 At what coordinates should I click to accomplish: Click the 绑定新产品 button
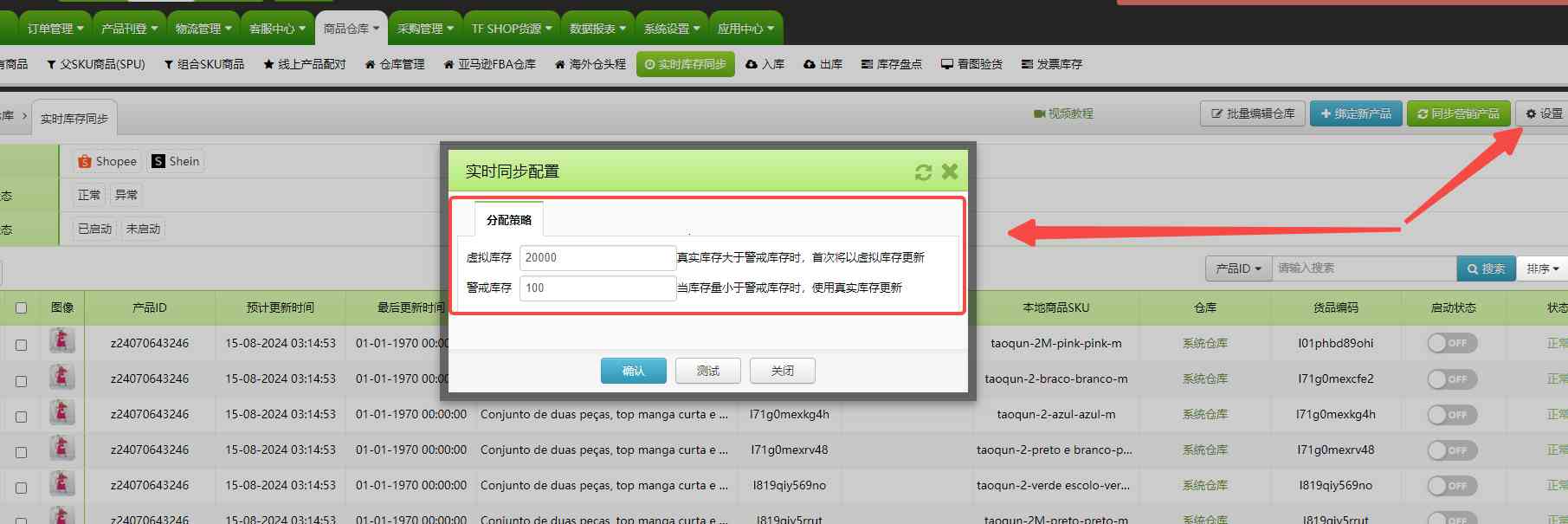coord(1356,113)
